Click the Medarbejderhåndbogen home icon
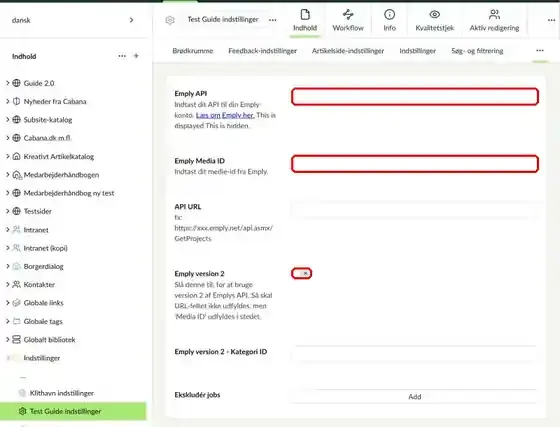 point(17,175)
